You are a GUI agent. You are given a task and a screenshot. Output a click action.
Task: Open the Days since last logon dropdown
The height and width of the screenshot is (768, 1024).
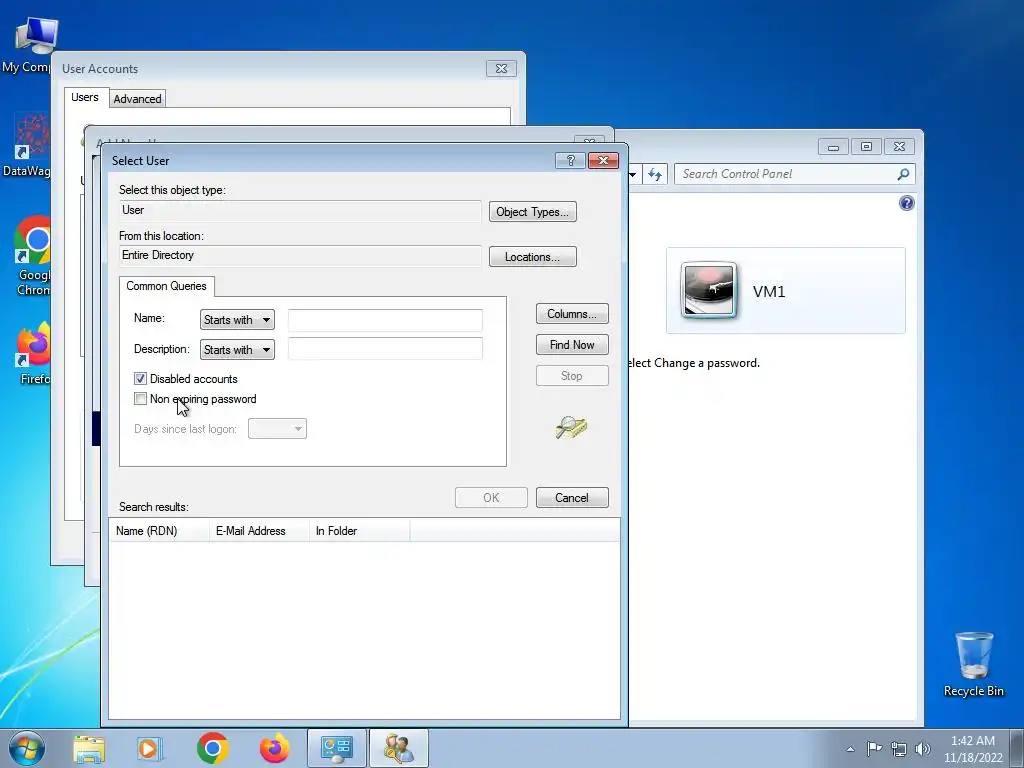[x=278, y=429]
